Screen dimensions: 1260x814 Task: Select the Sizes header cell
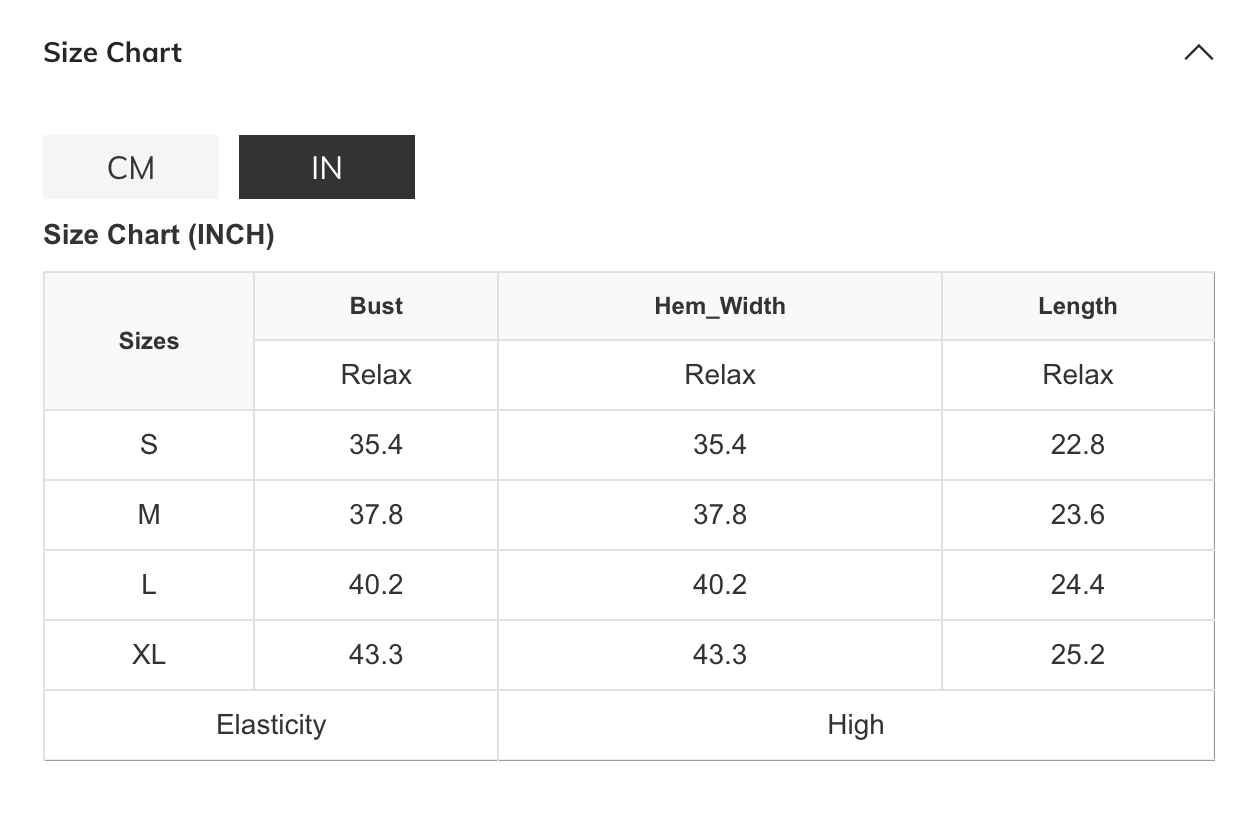pos(149,341)
